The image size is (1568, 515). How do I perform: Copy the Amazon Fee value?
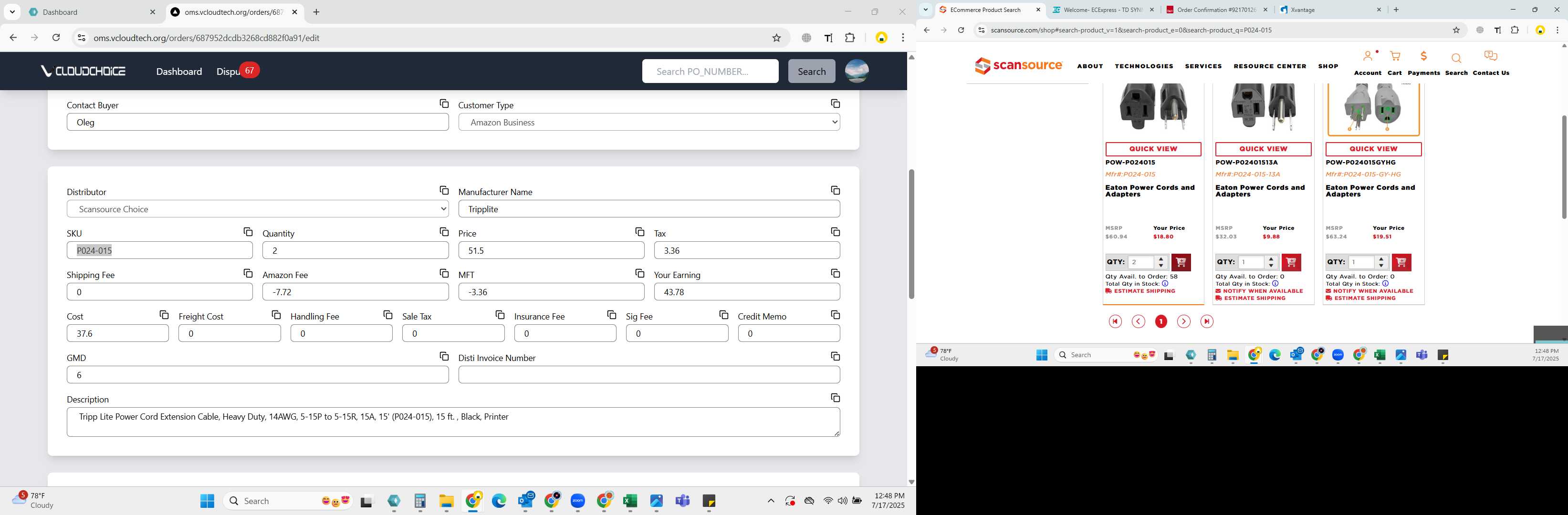(x=444, y=273)
